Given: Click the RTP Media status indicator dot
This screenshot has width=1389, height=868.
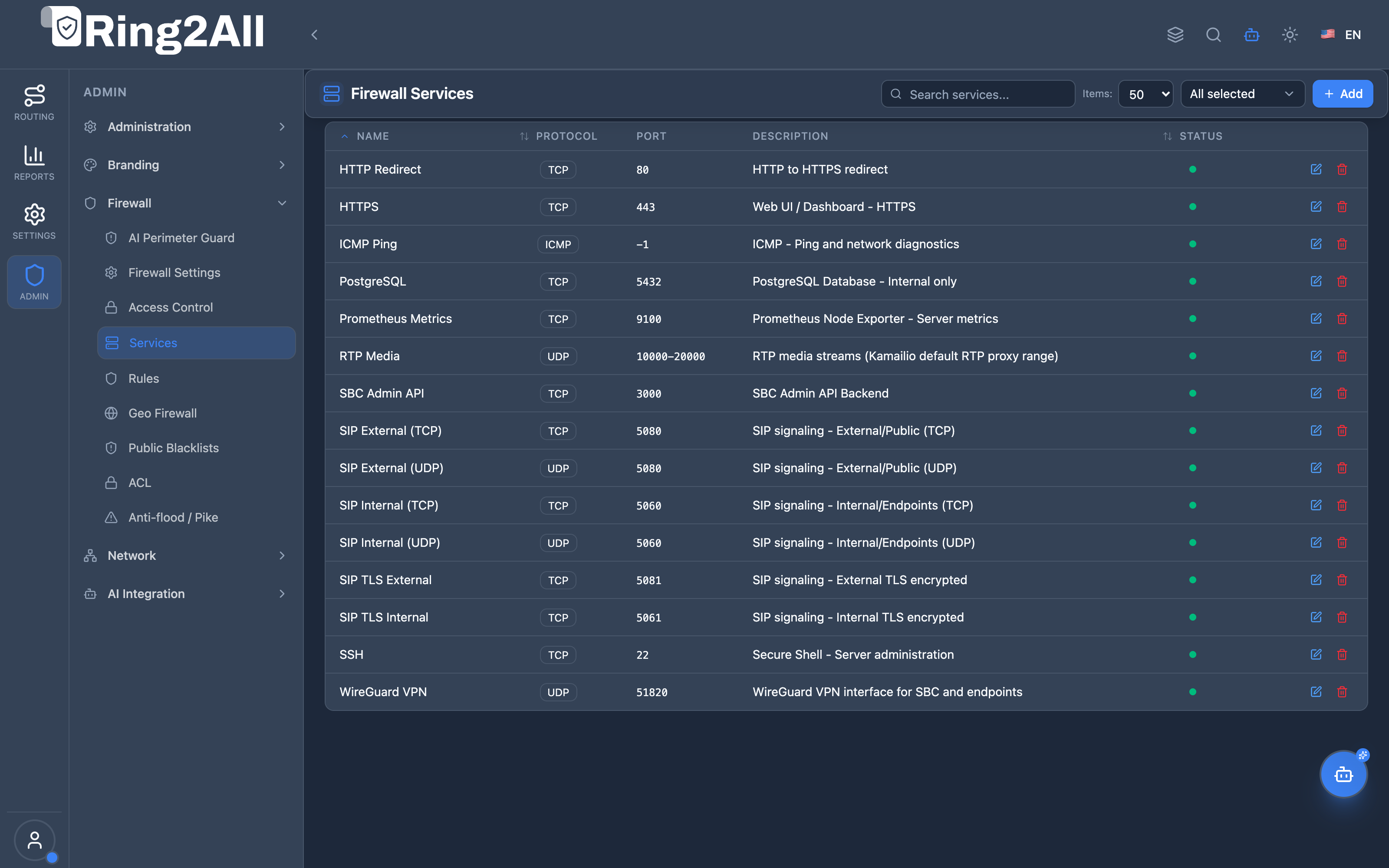Looking at the screenshot, I should 1193,356.
